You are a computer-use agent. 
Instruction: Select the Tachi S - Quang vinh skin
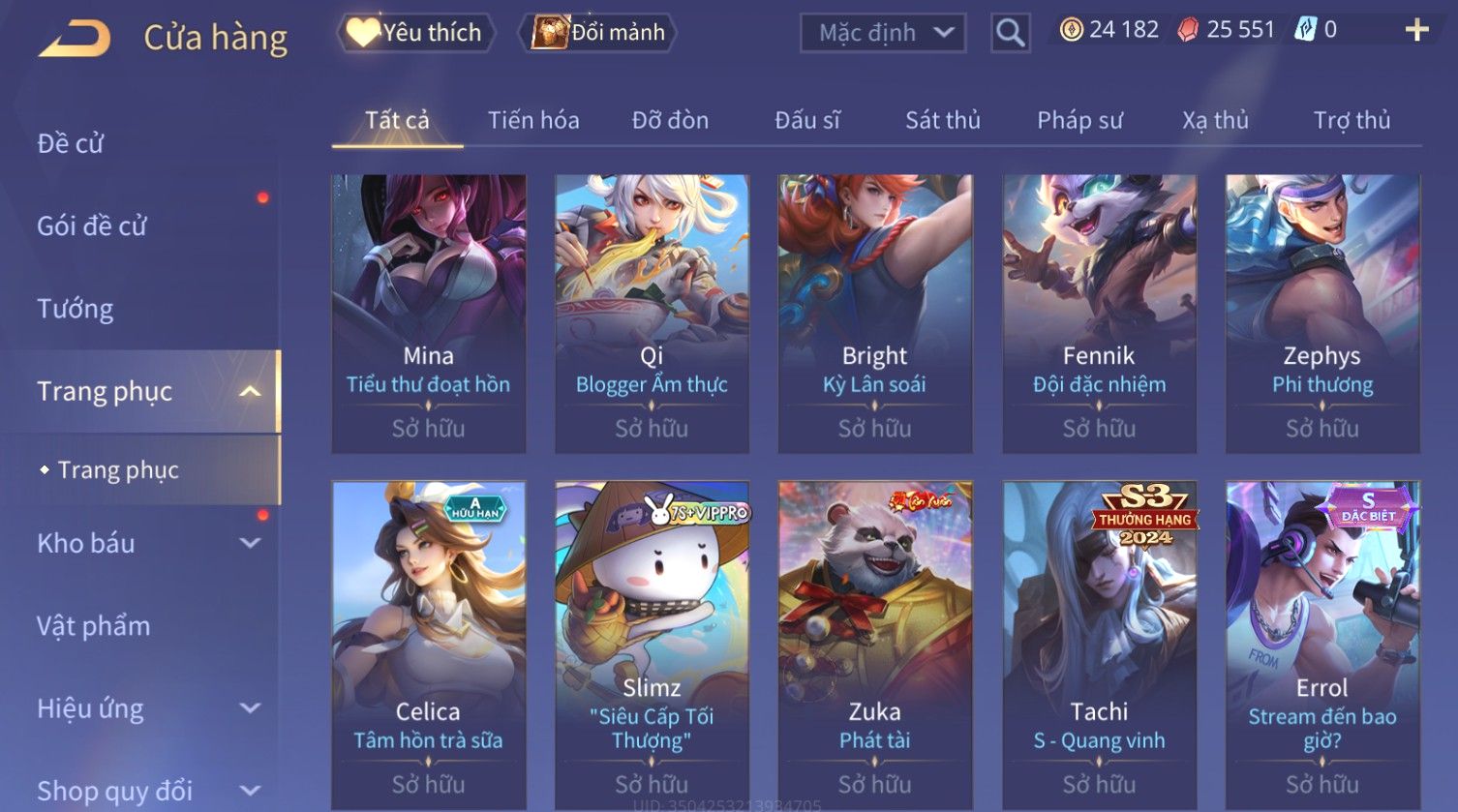[x=1099, y=646]
